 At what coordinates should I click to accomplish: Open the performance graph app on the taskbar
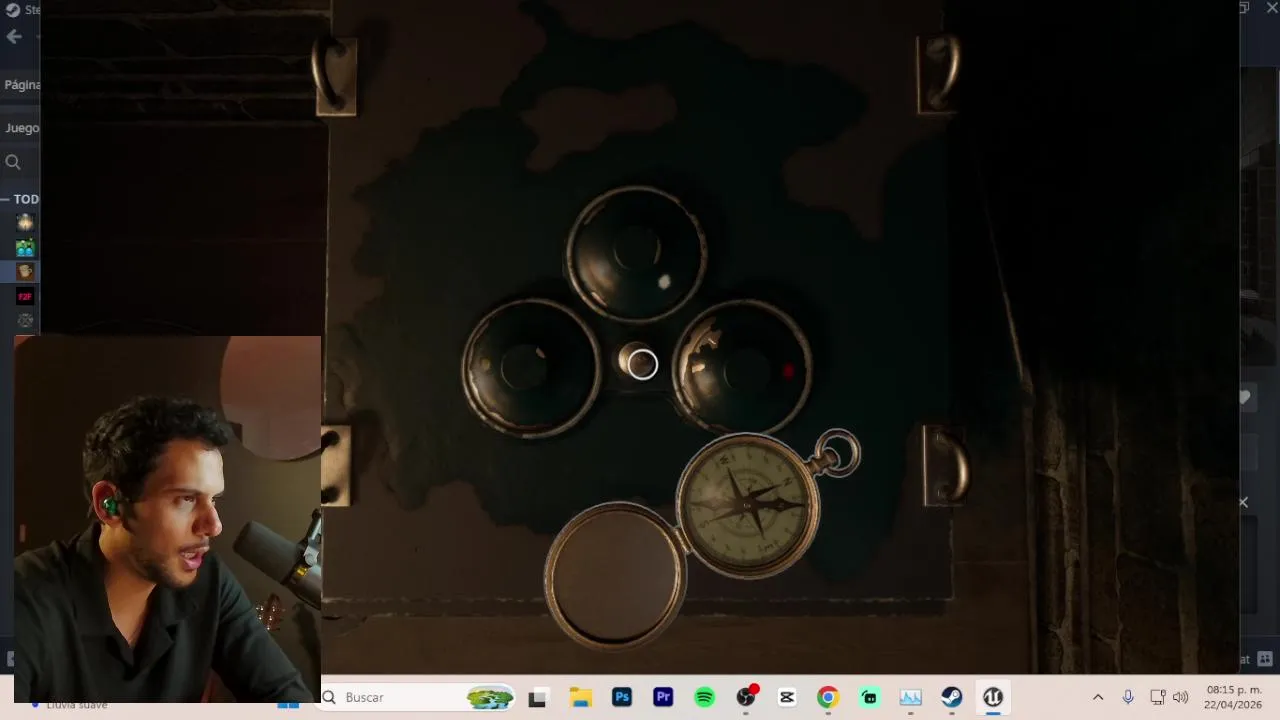[910, 698]
